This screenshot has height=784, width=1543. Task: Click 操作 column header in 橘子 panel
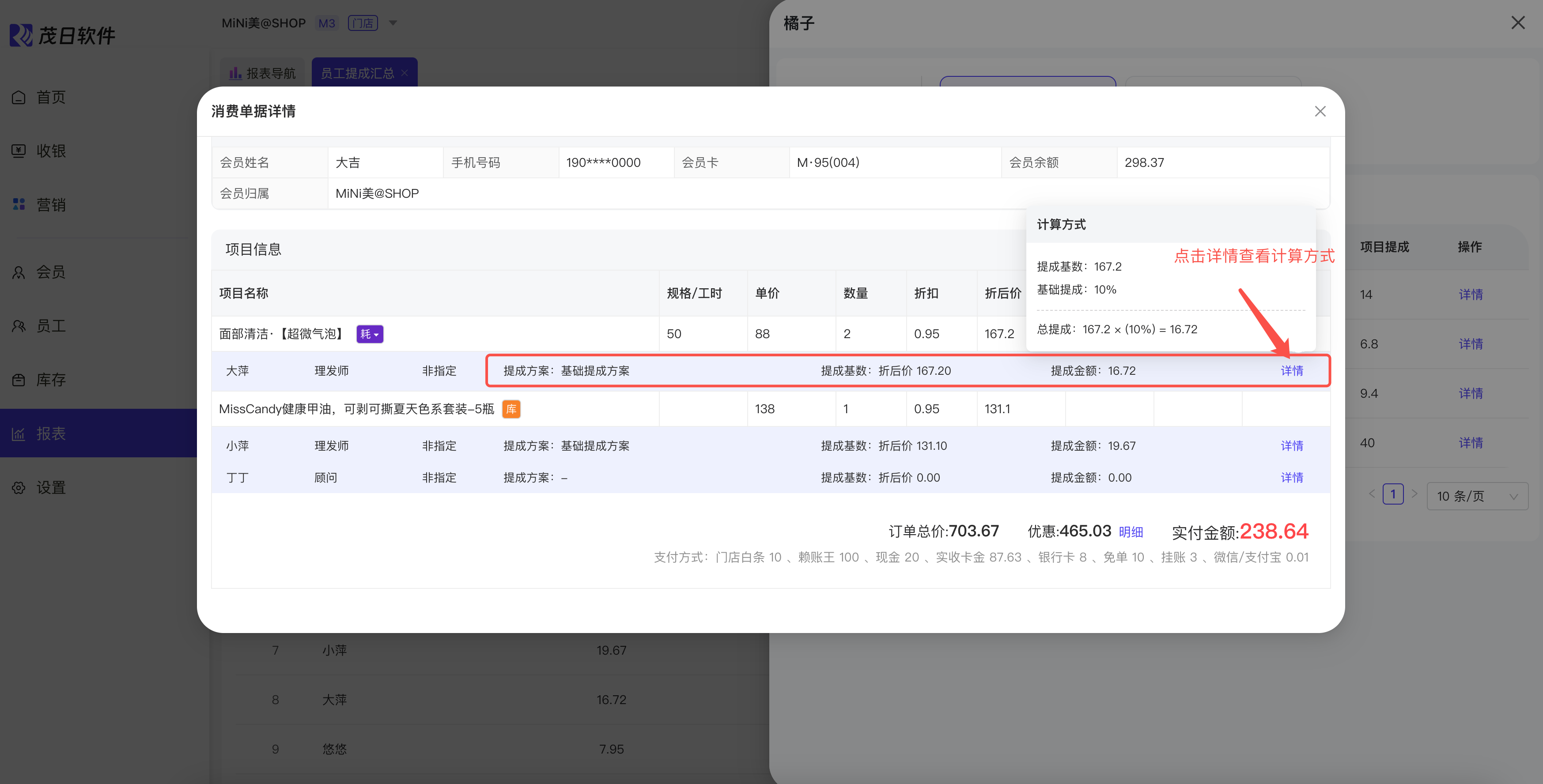tap(1470, 247)
